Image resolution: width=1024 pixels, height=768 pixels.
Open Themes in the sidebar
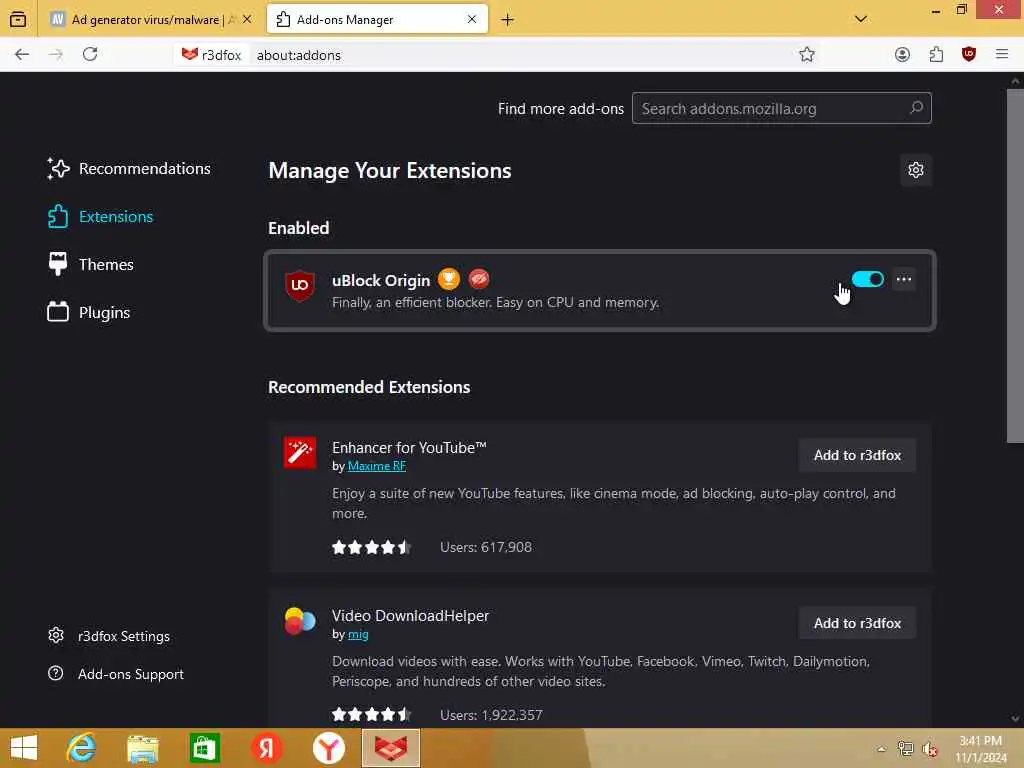pos(91,264)
